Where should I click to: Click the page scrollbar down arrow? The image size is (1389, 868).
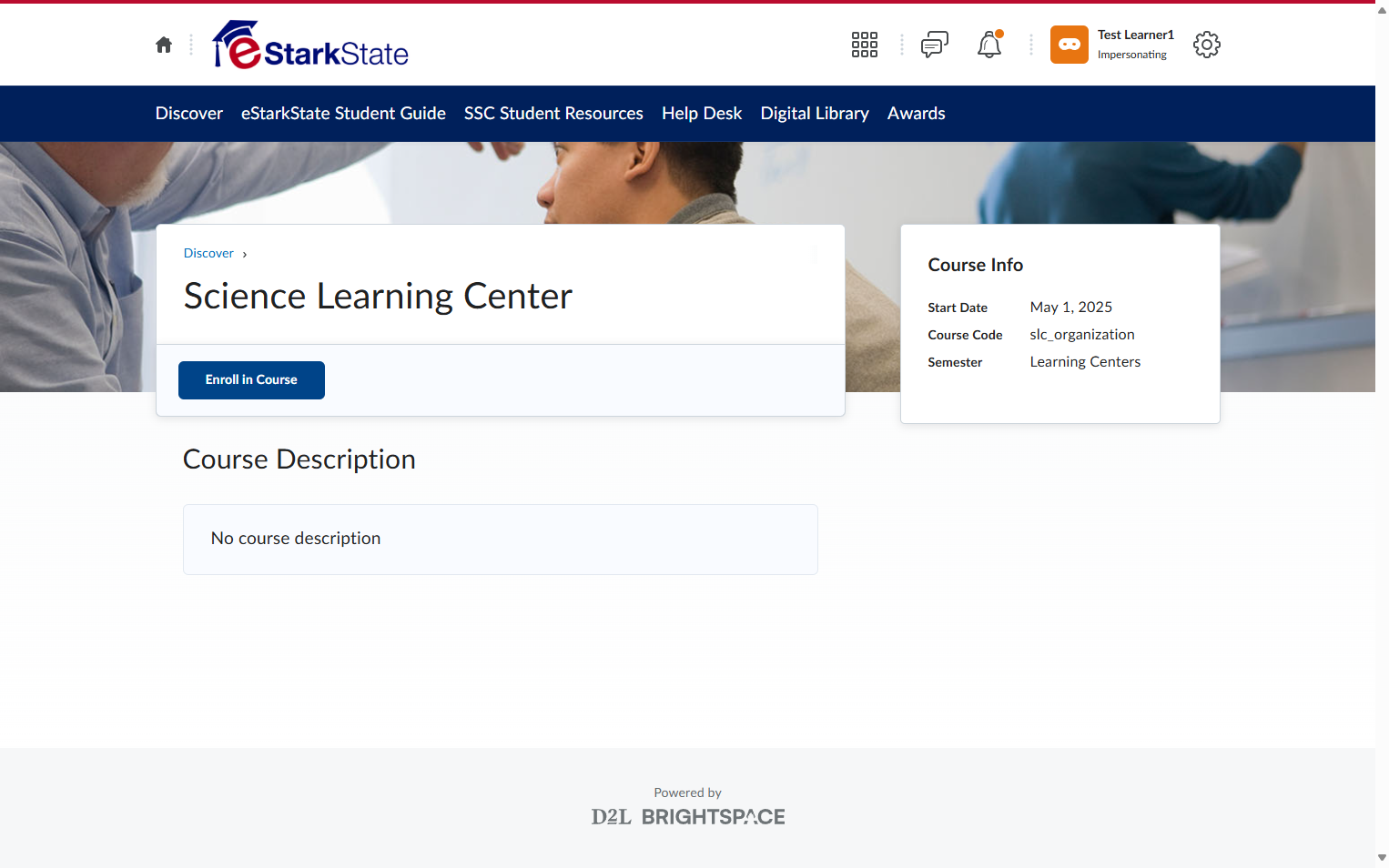click(1382, 858)
